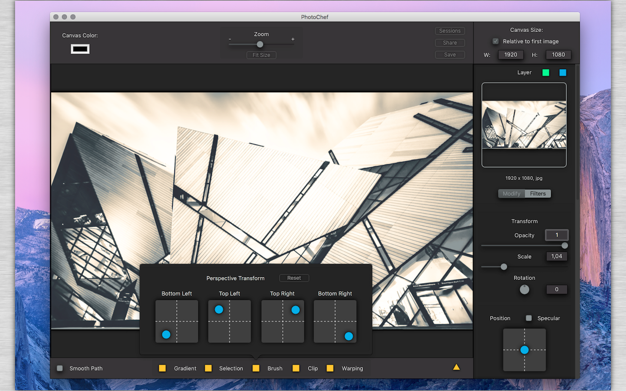Click the yellow Clip tool icon
The width and height of the screenshot is (626, 391).
point(296,368)
